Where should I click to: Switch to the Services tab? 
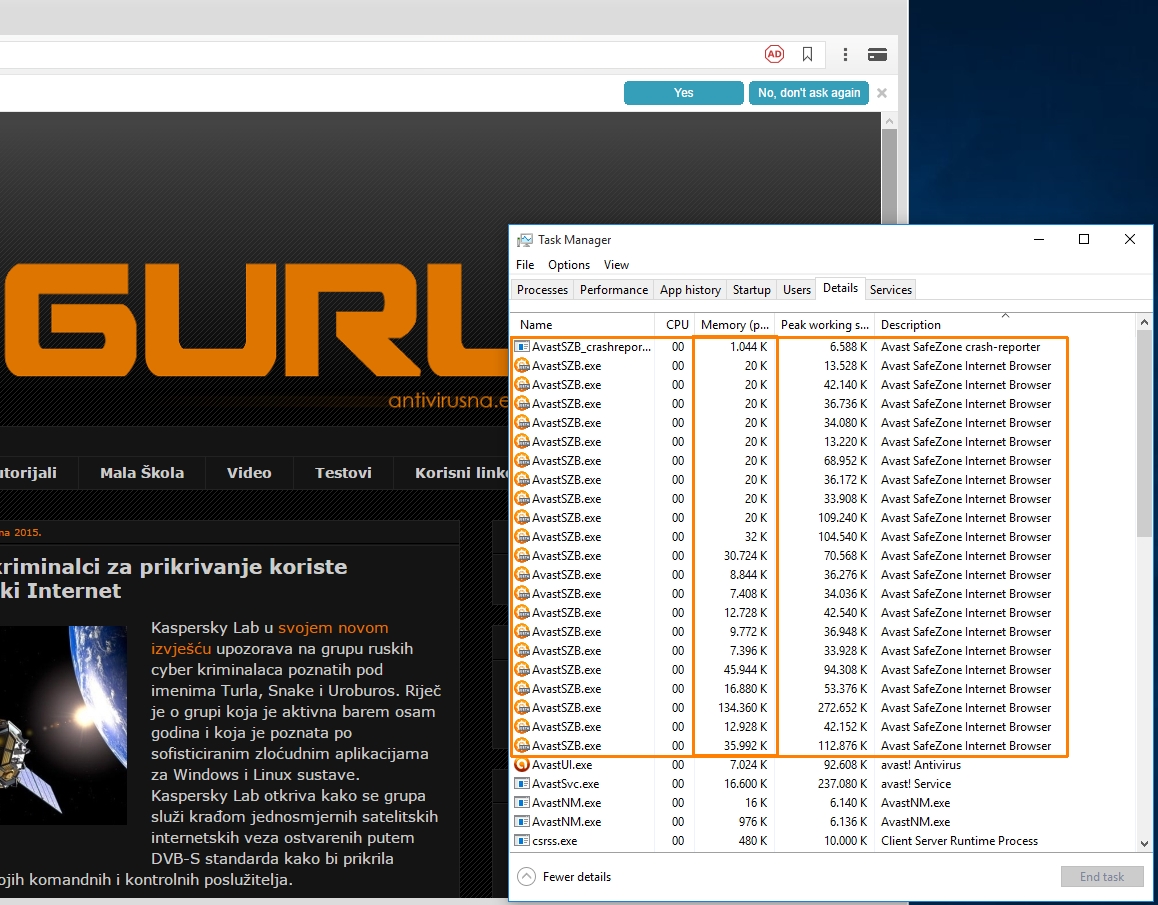click(890, 290)
